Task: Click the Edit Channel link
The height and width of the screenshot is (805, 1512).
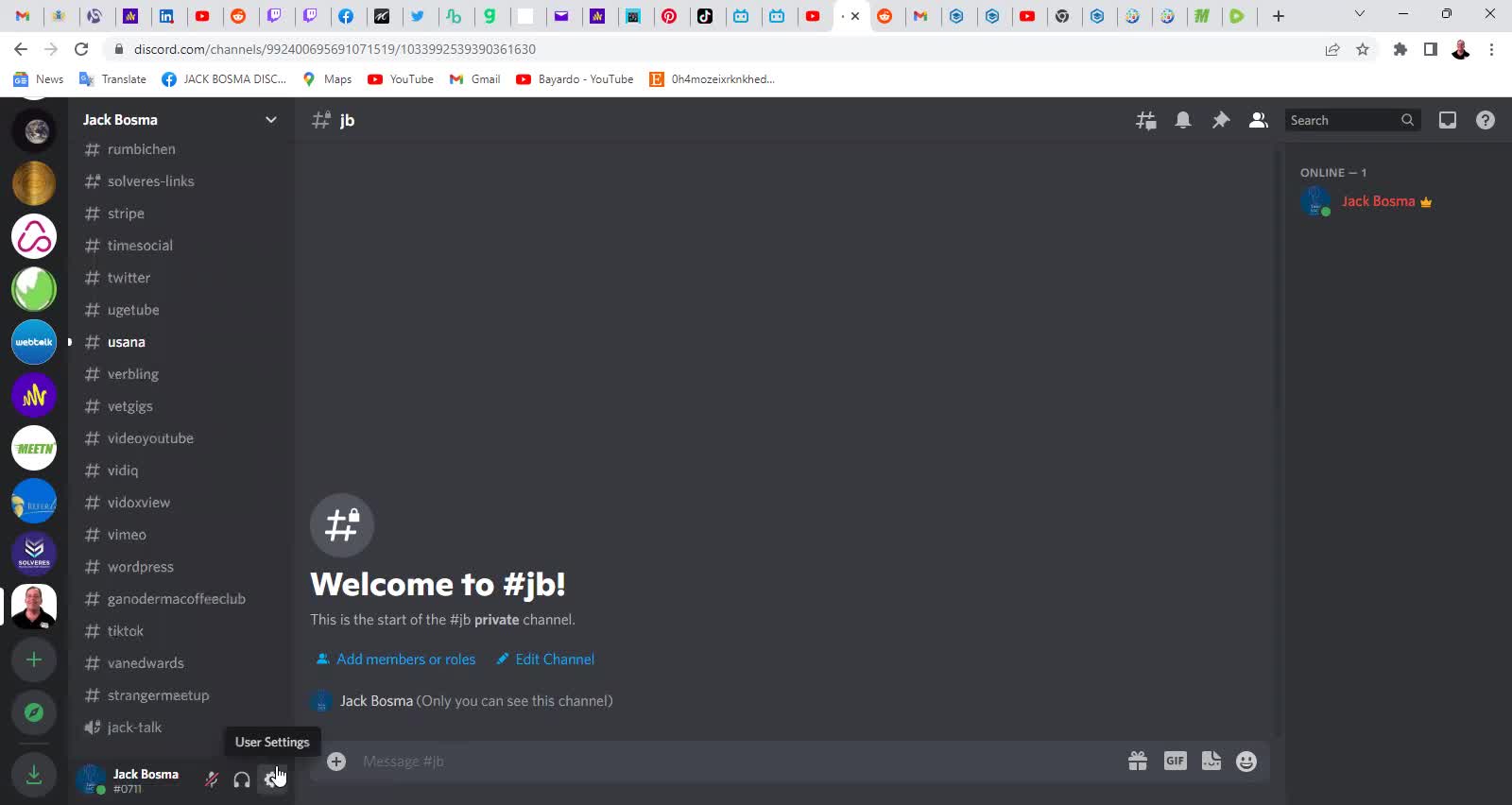Action: pyautogui.click(x=545, y=659)
